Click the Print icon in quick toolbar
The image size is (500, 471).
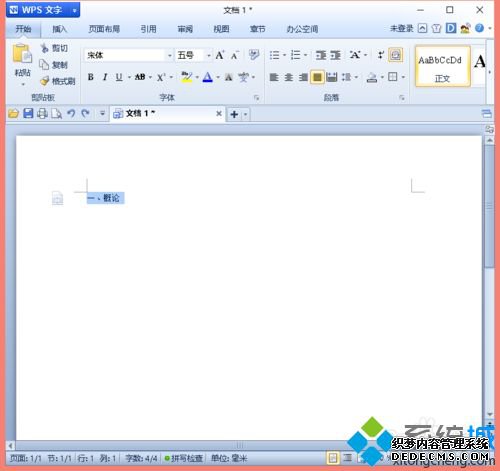[x=42, y=114]
